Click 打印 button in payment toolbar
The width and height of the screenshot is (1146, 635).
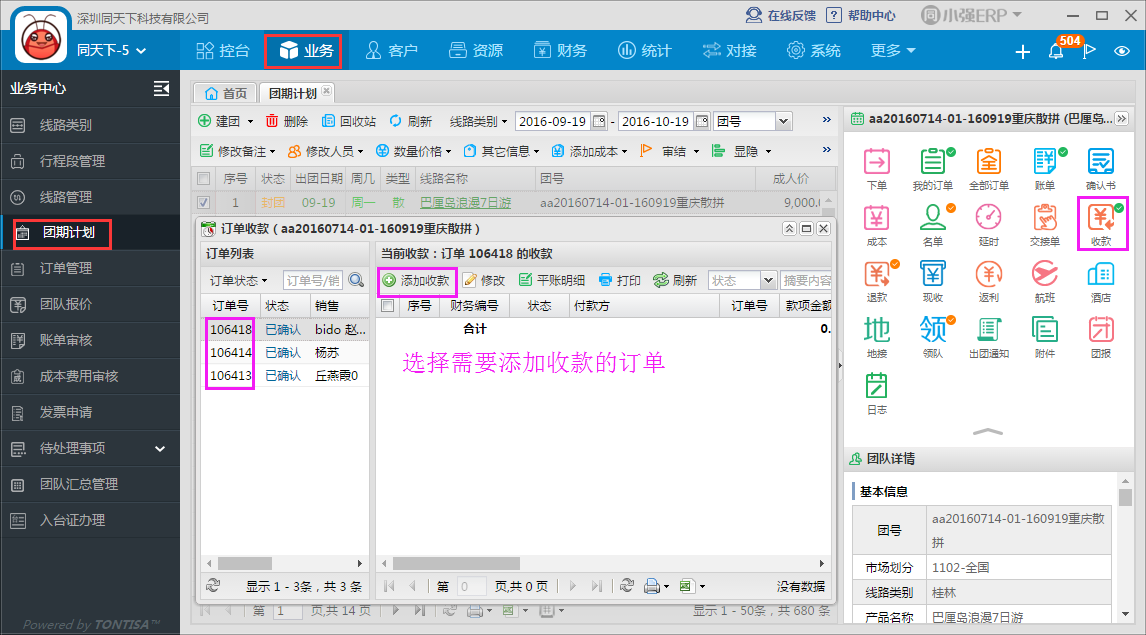[619, 281]
